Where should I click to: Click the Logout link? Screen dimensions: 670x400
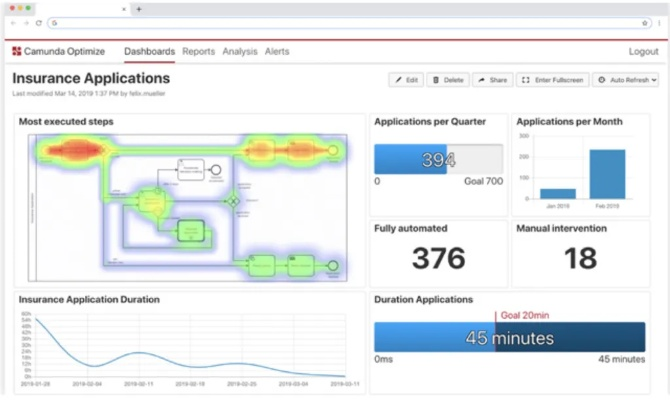coord(643,51)
